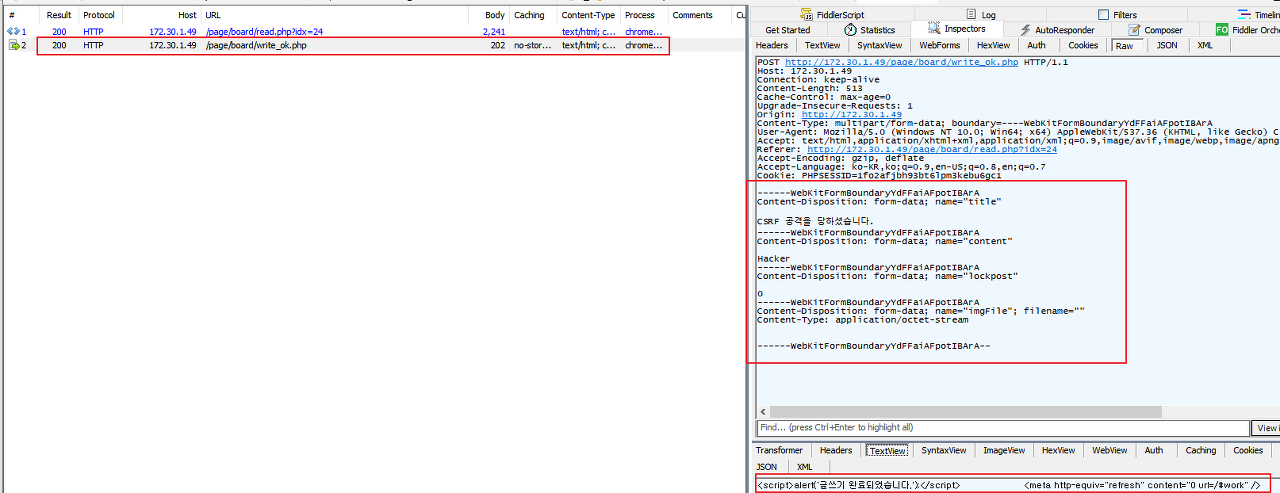Click the Statistics stopwatch icon
1280x493 pixels.
850,30
